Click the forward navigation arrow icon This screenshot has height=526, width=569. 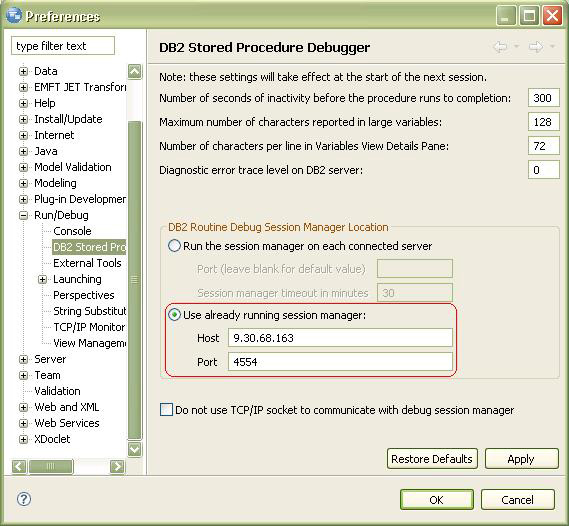536,46
